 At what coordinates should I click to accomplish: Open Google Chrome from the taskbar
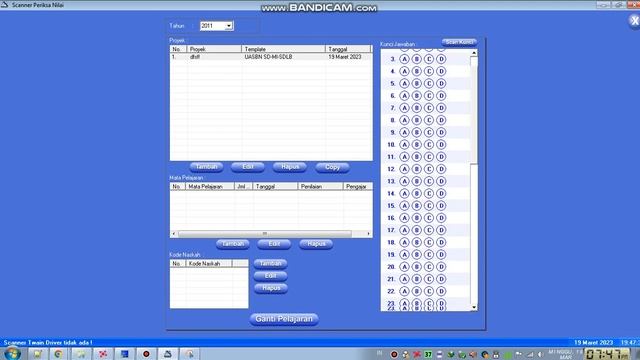[58, 354]
